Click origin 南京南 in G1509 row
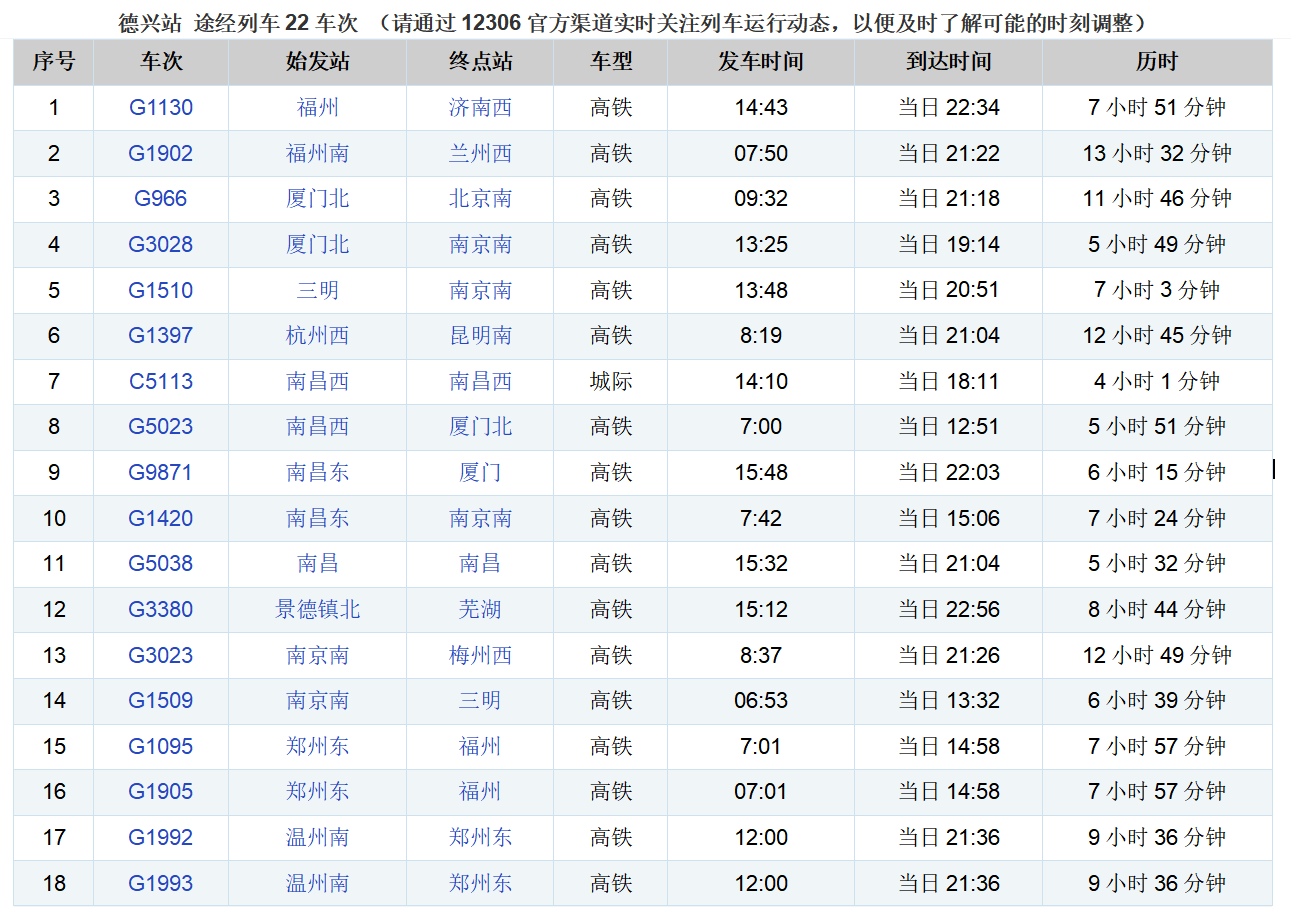 click(x=318, y=700)
